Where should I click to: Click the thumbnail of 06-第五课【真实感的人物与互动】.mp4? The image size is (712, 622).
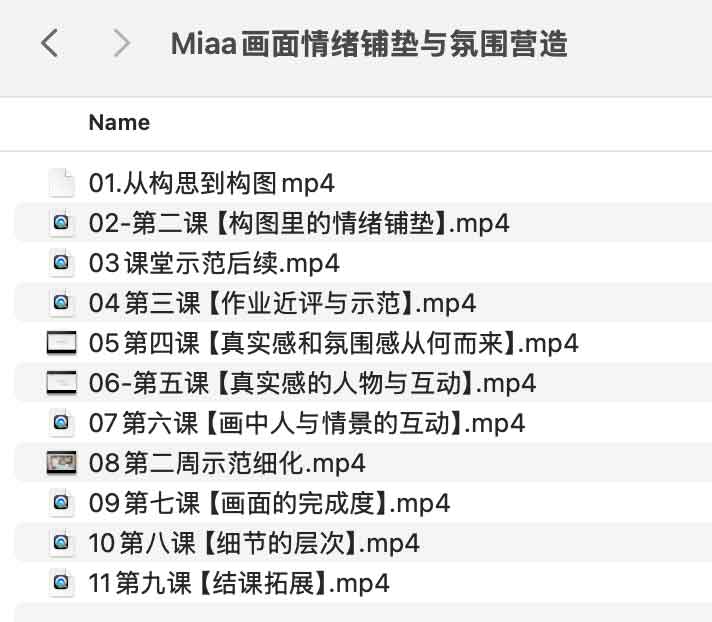[x=62, y=383]
